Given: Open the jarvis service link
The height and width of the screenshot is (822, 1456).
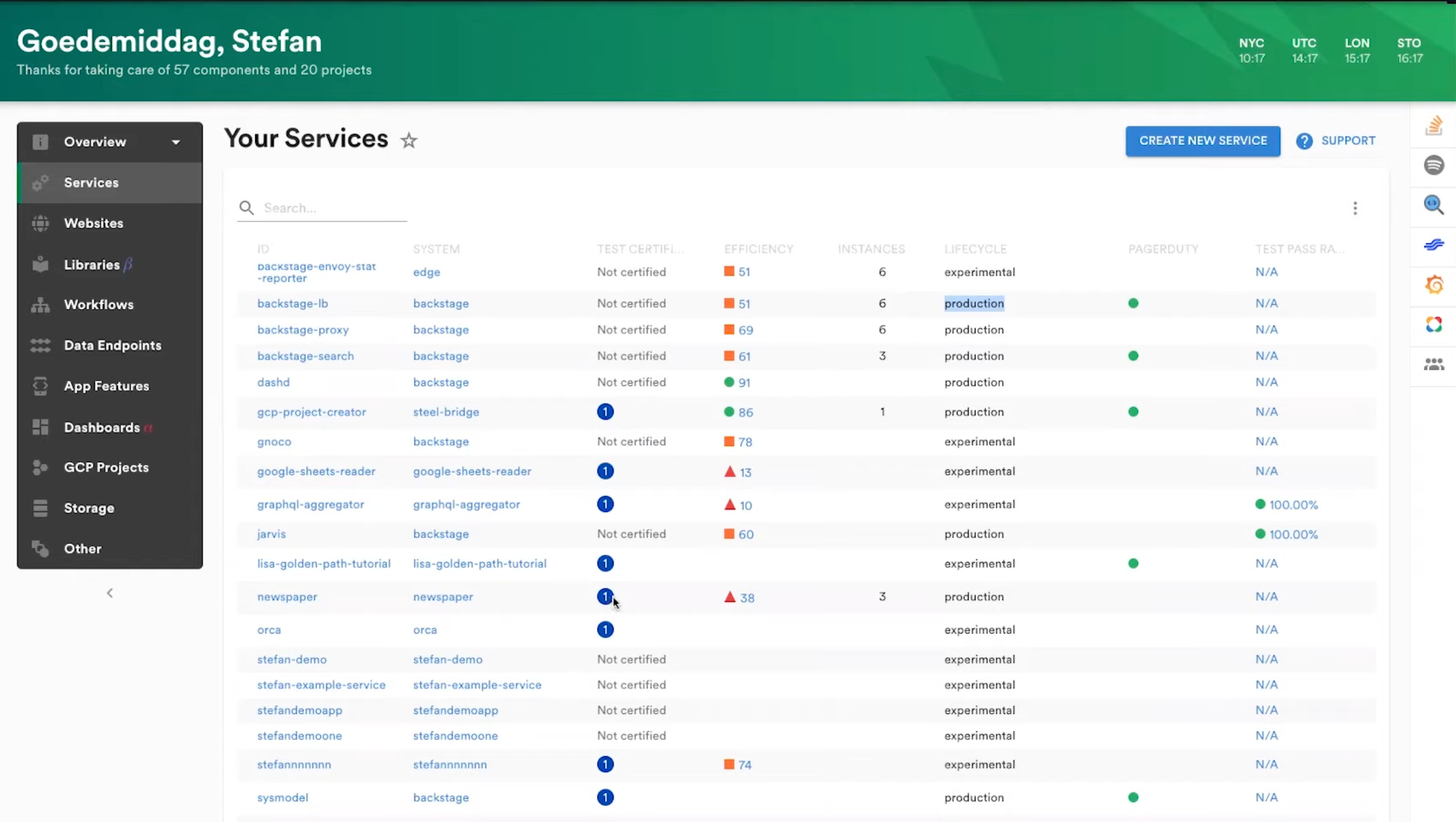Looking at the screenshot, I should (x=271, y=534).
